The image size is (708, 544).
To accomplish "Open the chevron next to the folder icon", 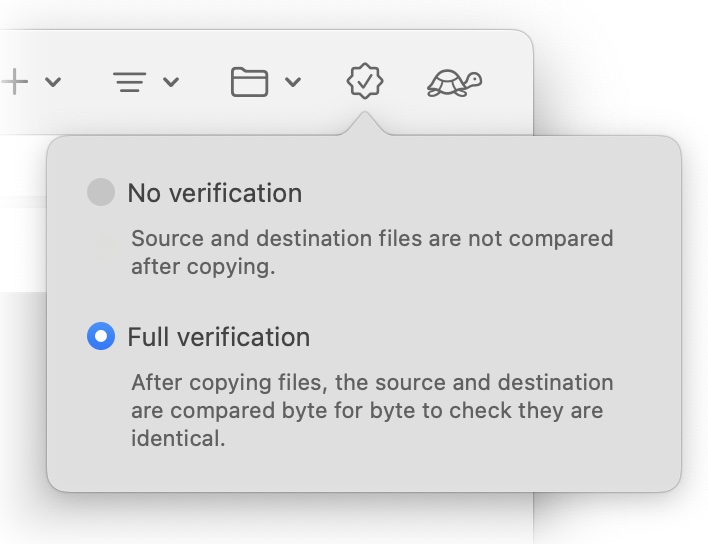I will pyautogui.click(x=292, y=82).
